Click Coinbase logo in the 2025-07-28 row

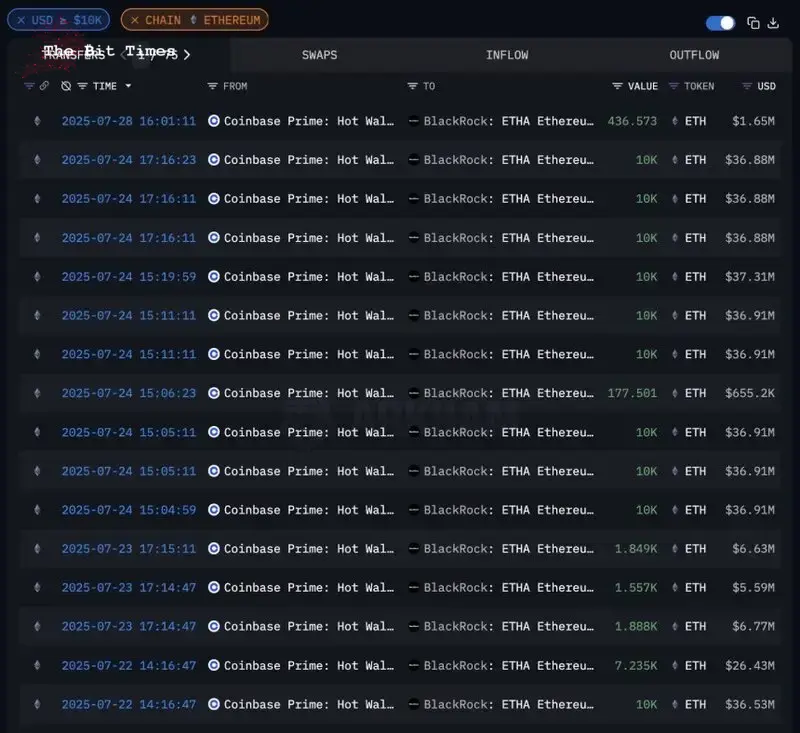214,121
